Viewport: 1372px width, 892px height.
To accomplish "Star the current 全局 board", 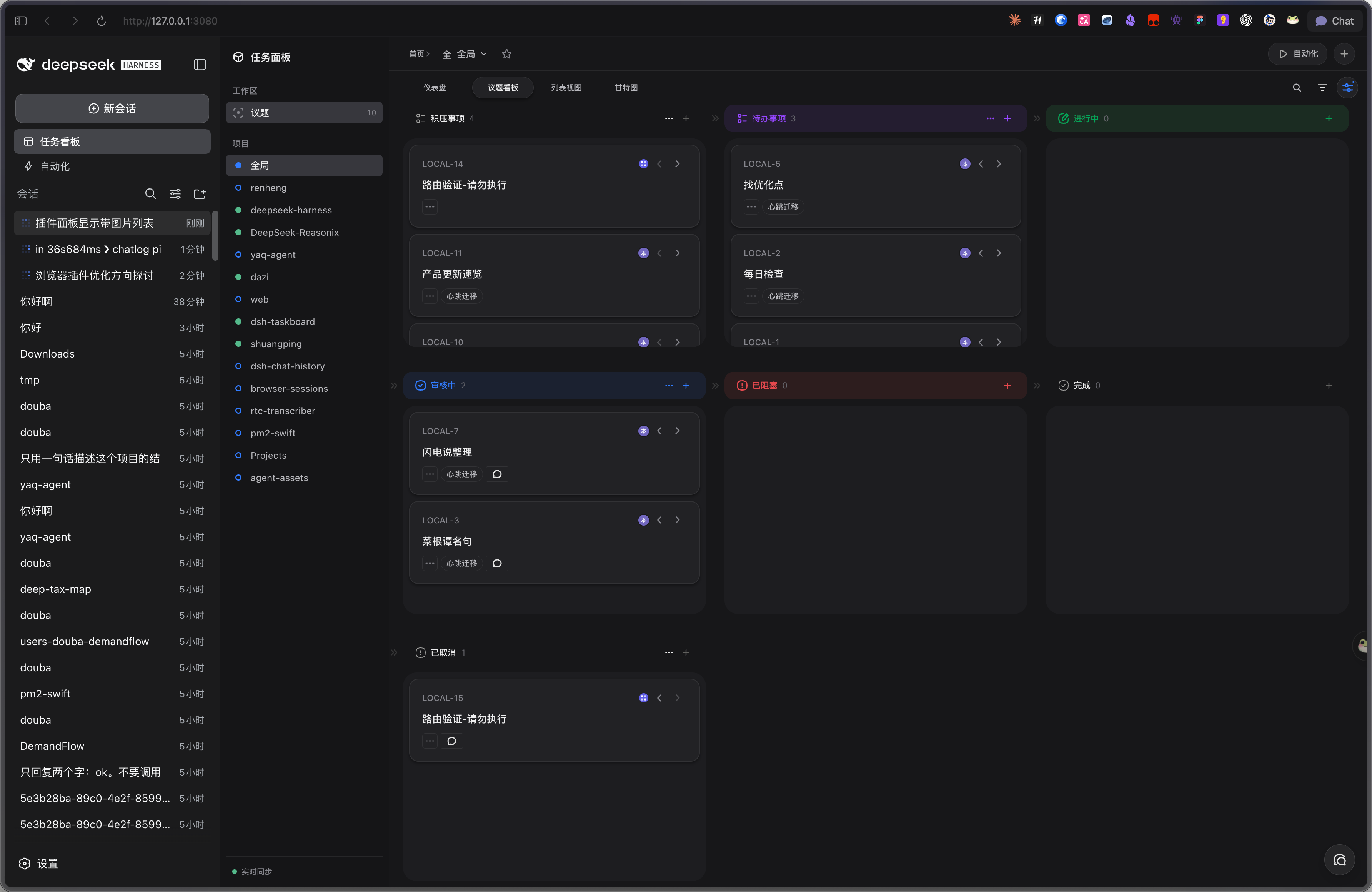I will (x=507, y=54).
